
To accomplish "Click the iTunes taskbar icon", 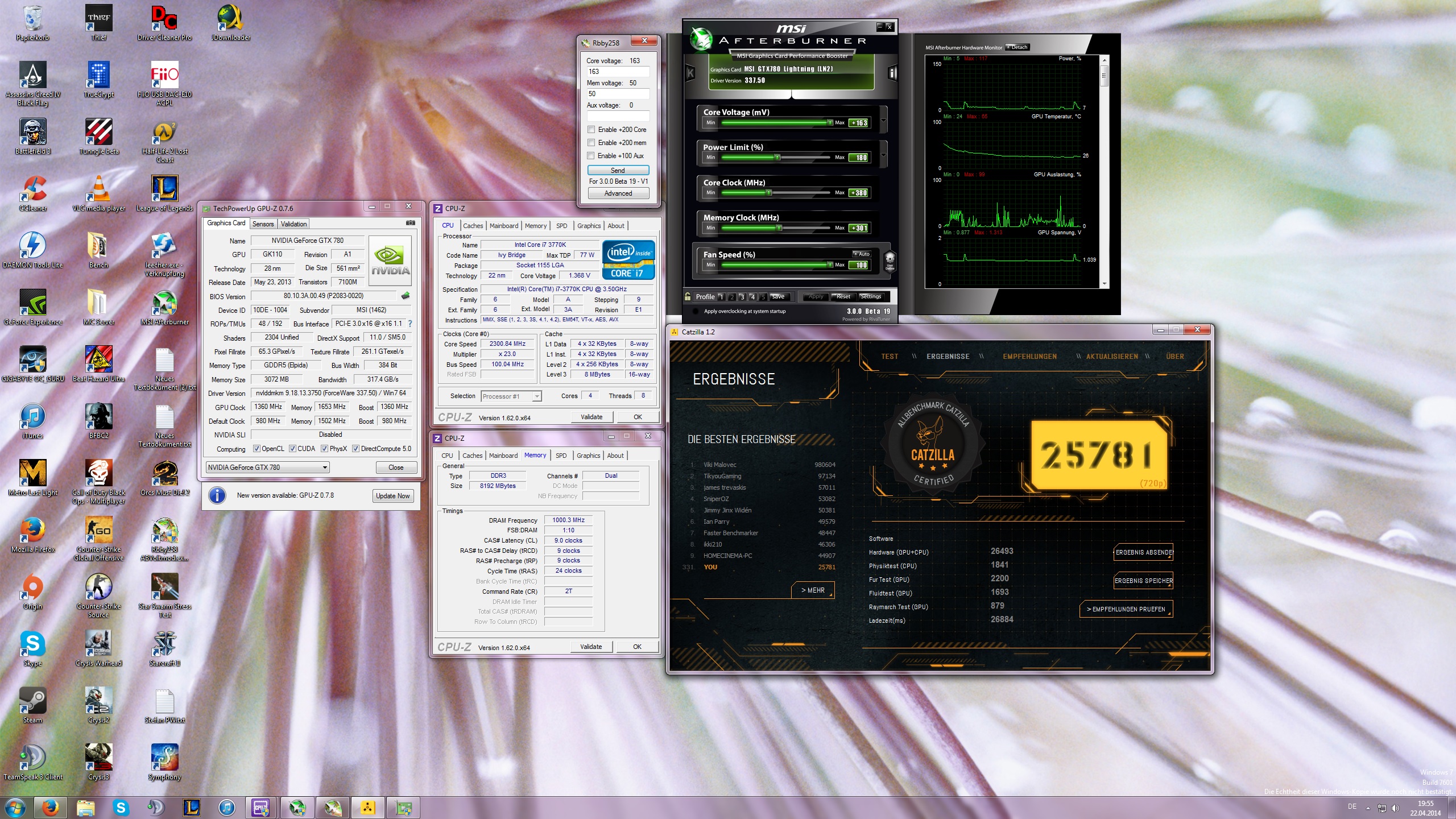I will (226, 808).
